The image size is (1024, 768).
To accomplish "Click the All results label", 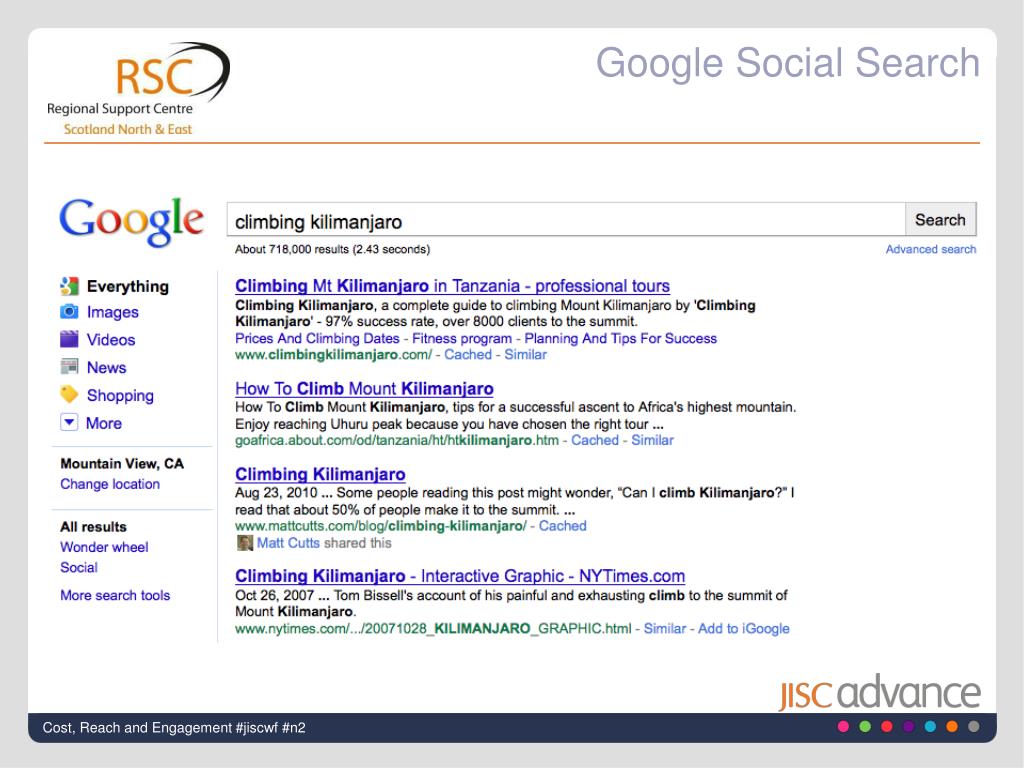I will click(93, 526).
